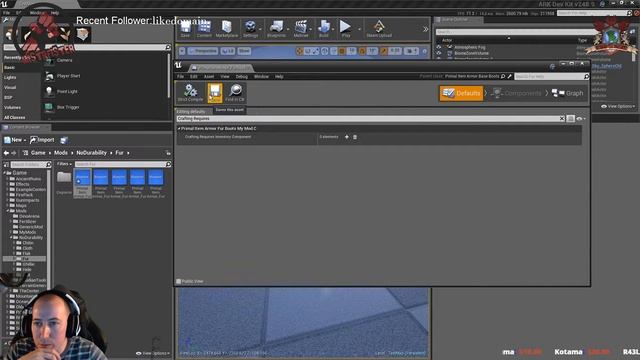Collapse the NoDurability folder in the source tree
This screenshot has width=640, height=360.
coord(11,237)
